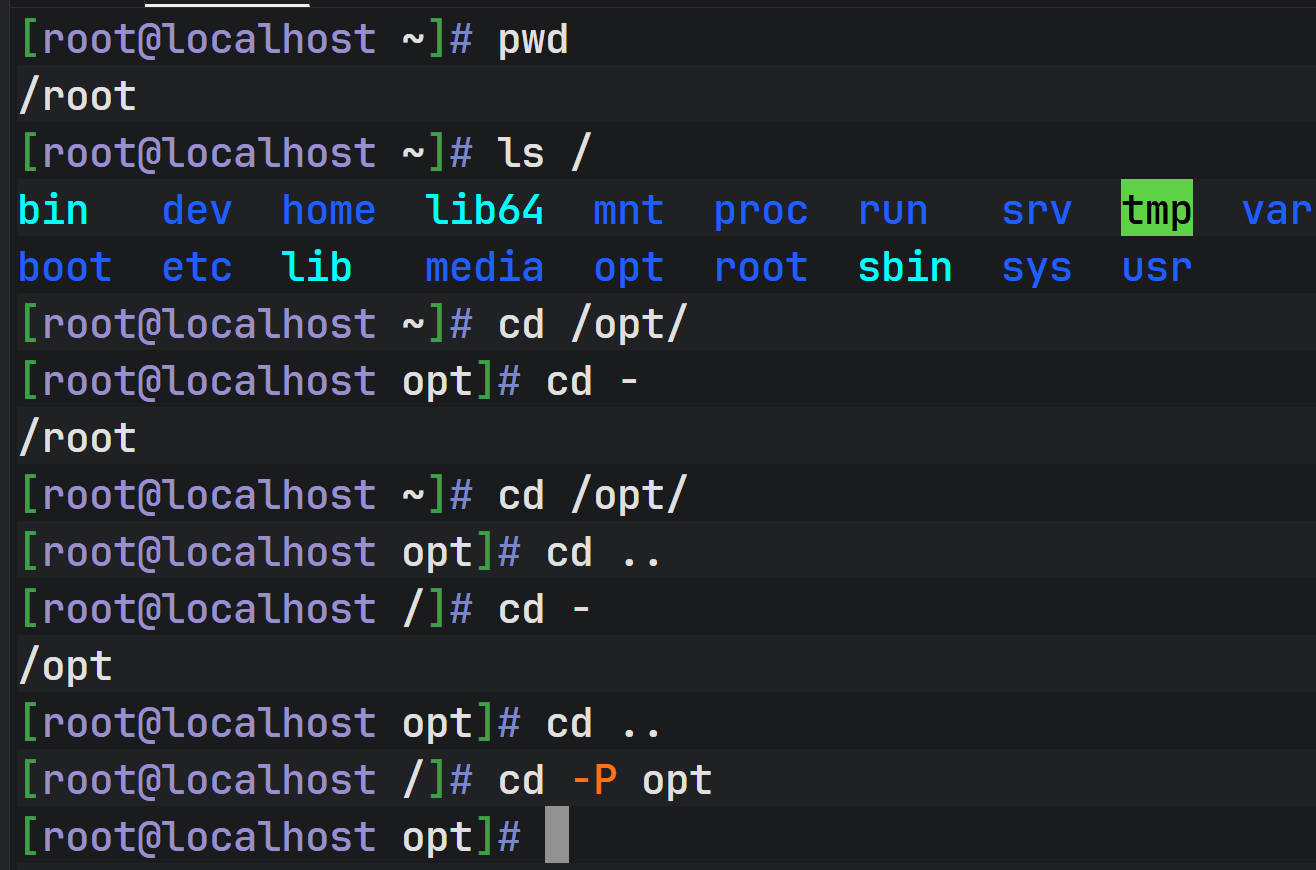Click the sys directory entry
This screenshot has height=870, width=1316.
1037,269
